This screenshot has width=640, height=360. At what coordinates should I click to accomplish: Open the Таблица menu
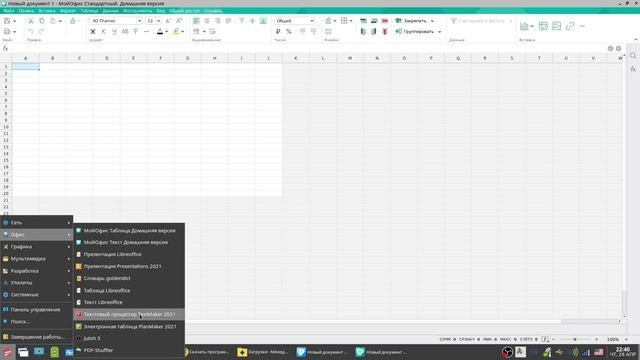89,11
